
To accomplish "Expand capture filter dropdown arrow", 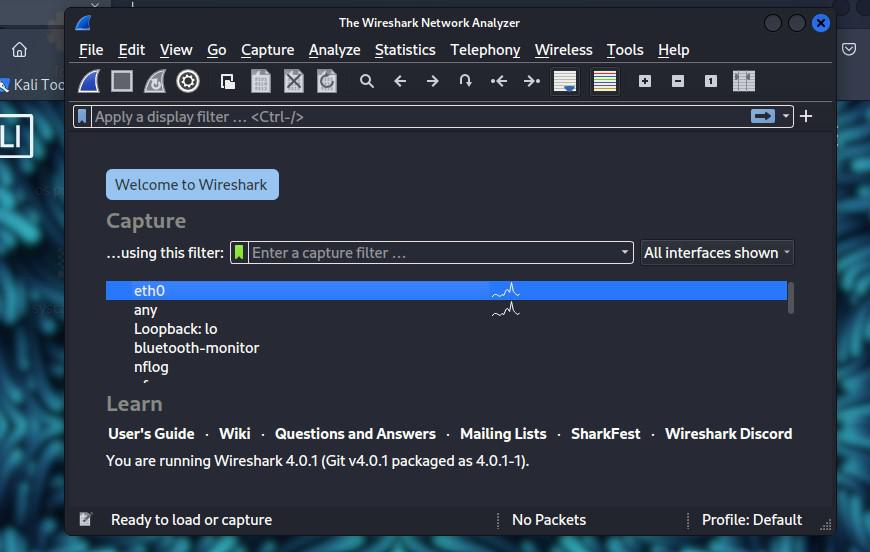I will 625,252.
